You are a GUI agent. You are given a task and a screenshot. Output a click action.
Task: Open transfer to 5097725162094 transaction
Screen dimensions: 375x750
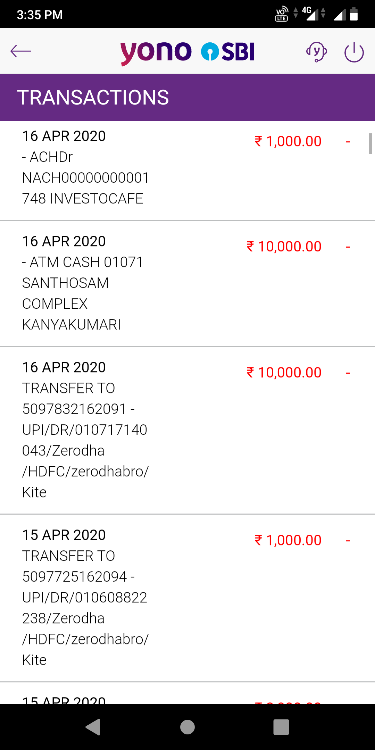(188, 598)
